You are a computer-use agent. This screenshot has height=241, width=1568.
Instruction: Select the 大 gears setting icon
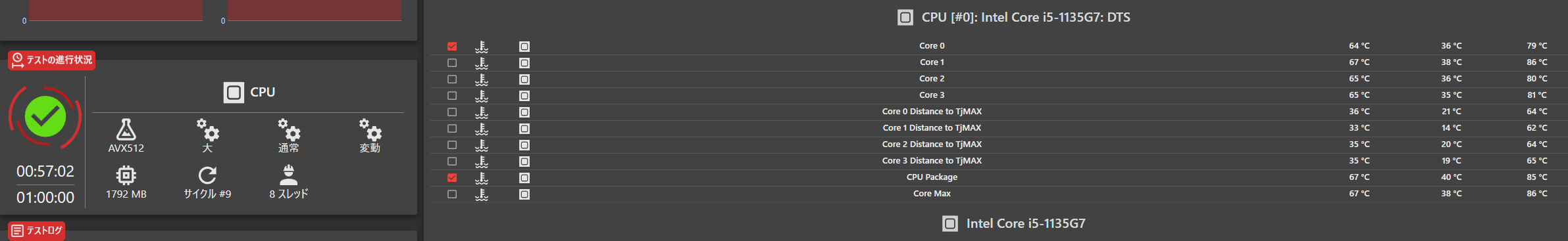point(208,129)
